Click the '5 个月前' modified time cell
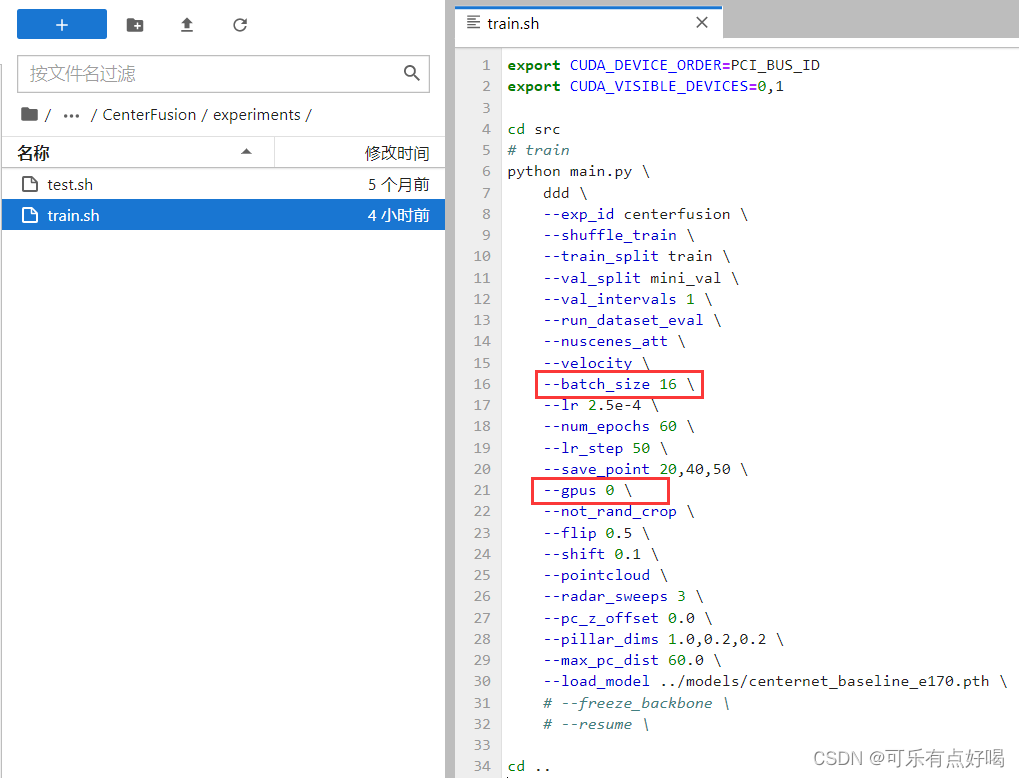1019x778 pixels. tap(398, 184)
